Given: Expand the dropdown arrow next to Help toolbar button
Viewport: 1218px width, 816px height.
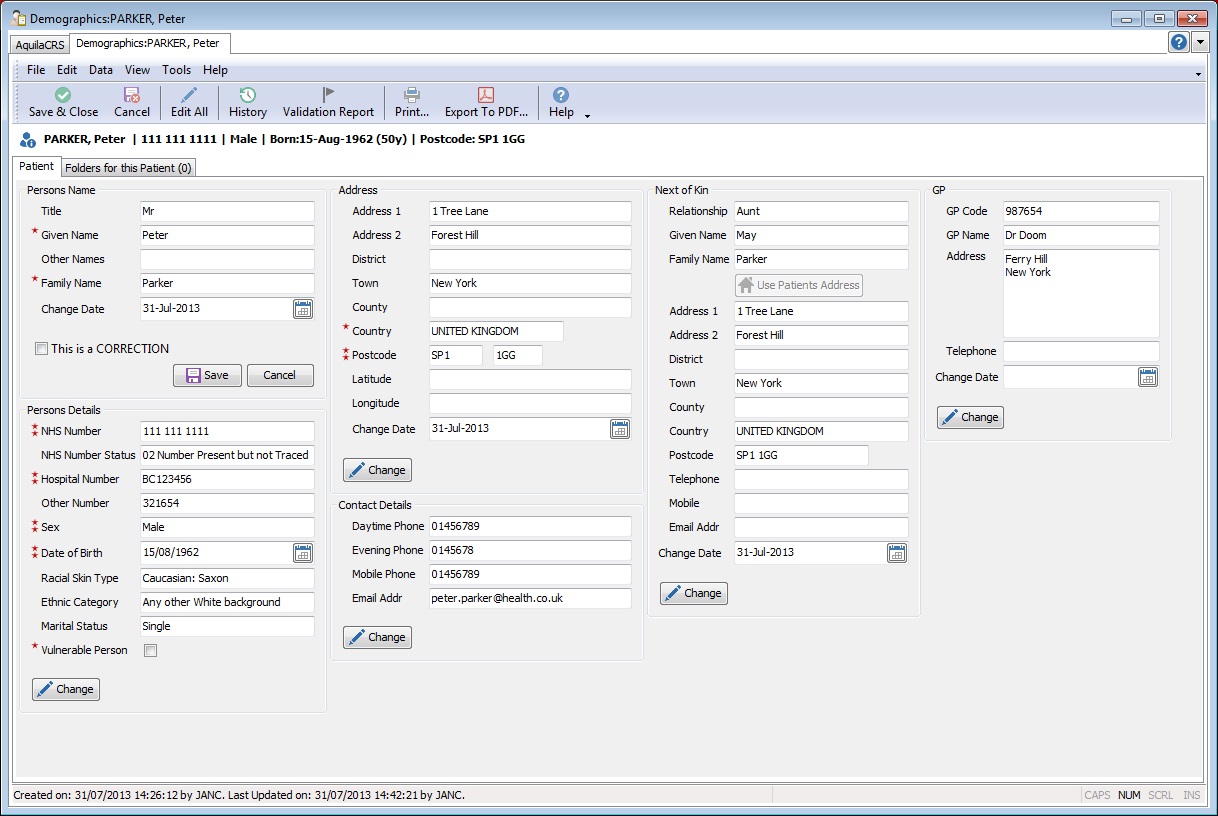Looking at the screenshot, I should pos(588,115).
